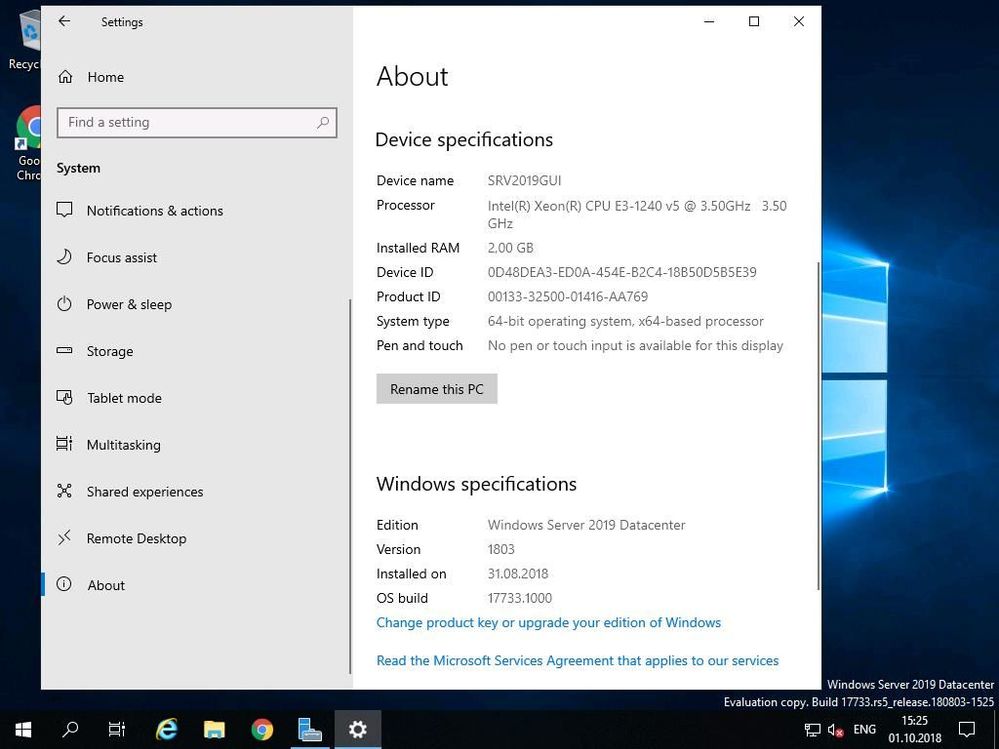The width and height of the screenshot is (999, 749).
Task: Click the Tablet mode icon
Action: click(x=64, y=397)
